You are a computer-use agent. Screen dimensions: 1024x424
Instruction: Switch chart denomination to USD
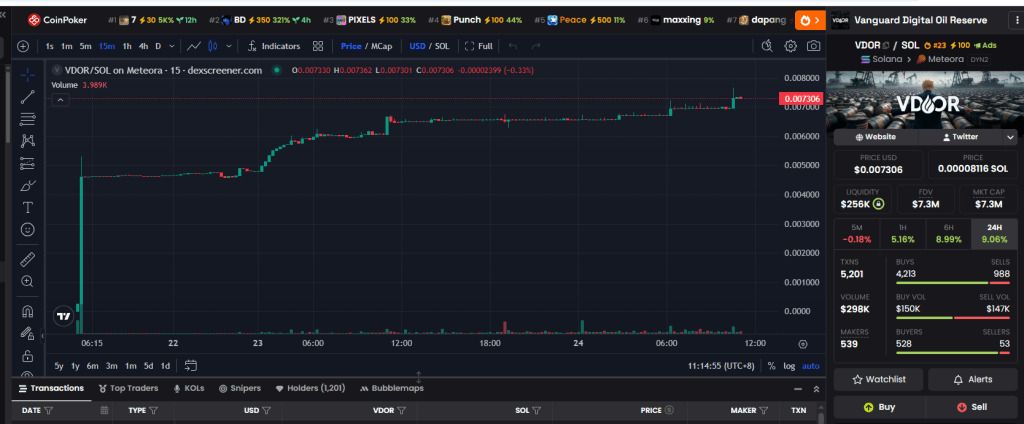point(417,46)
